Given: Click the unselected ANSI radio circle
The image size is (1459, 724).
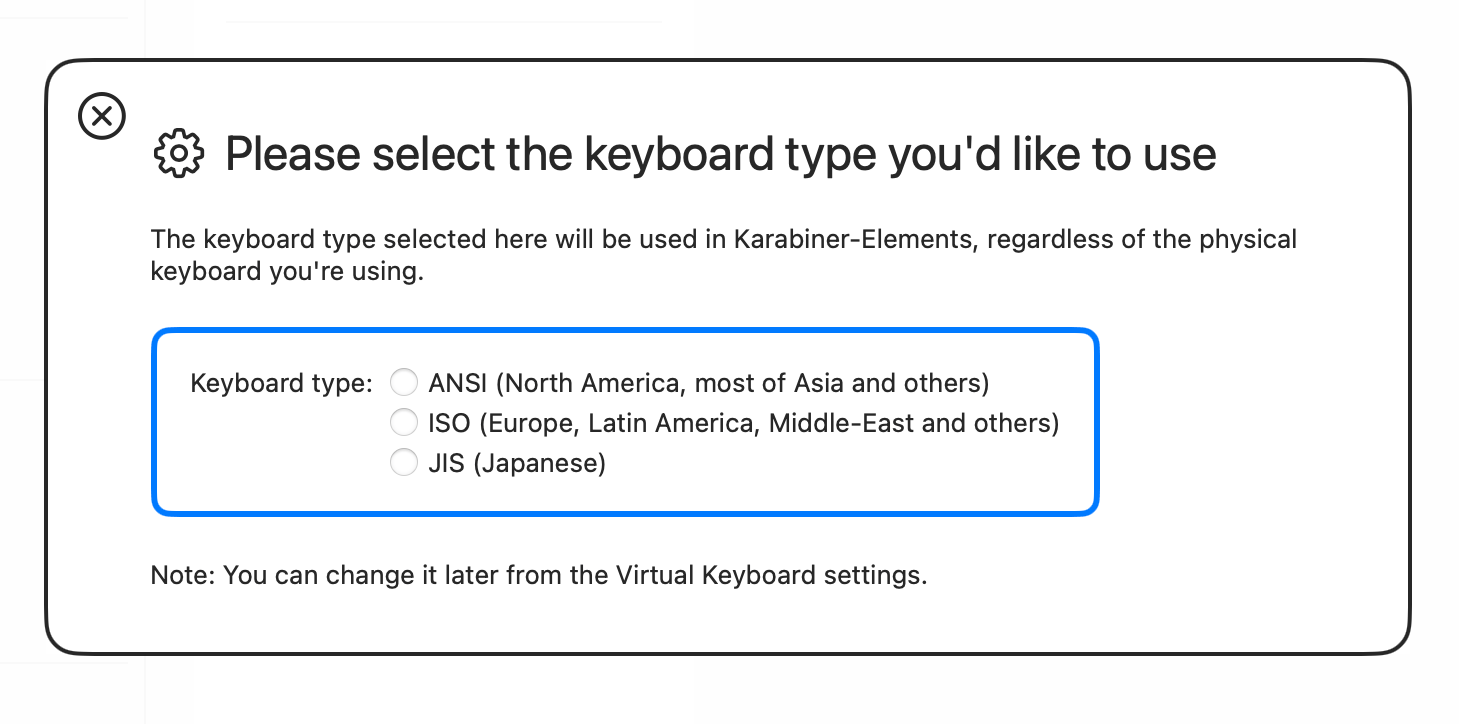Looking at the screenshot, I should point(403,382).
